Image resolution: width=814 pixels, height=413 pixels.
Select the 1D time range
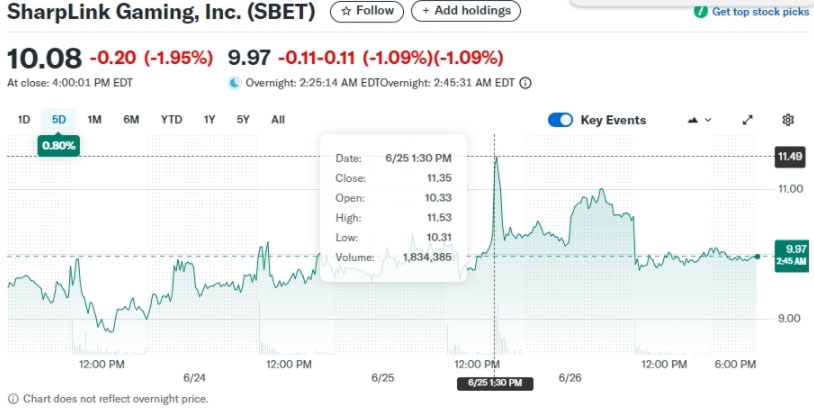pos(24,120)
